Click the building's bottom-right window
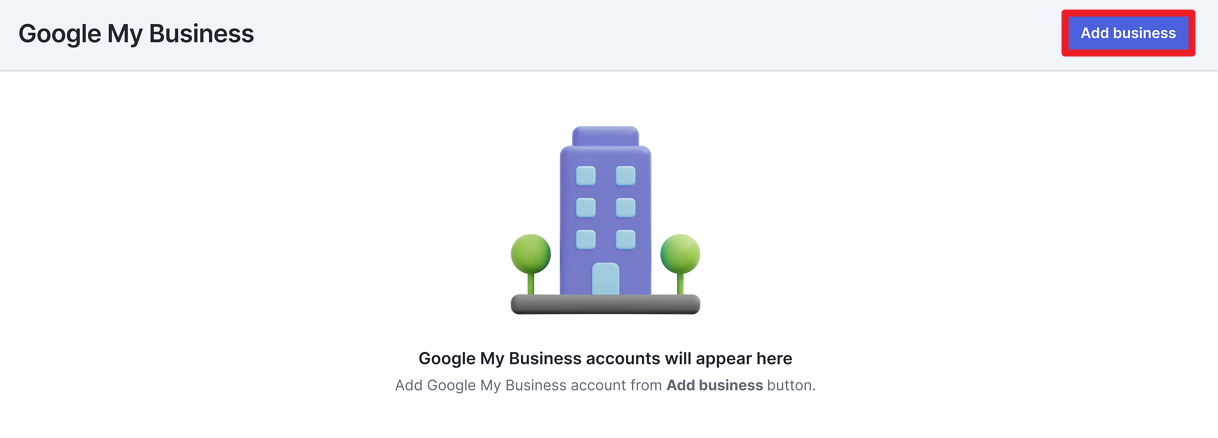Screen dimensions: 1218x438 (625, 240)
